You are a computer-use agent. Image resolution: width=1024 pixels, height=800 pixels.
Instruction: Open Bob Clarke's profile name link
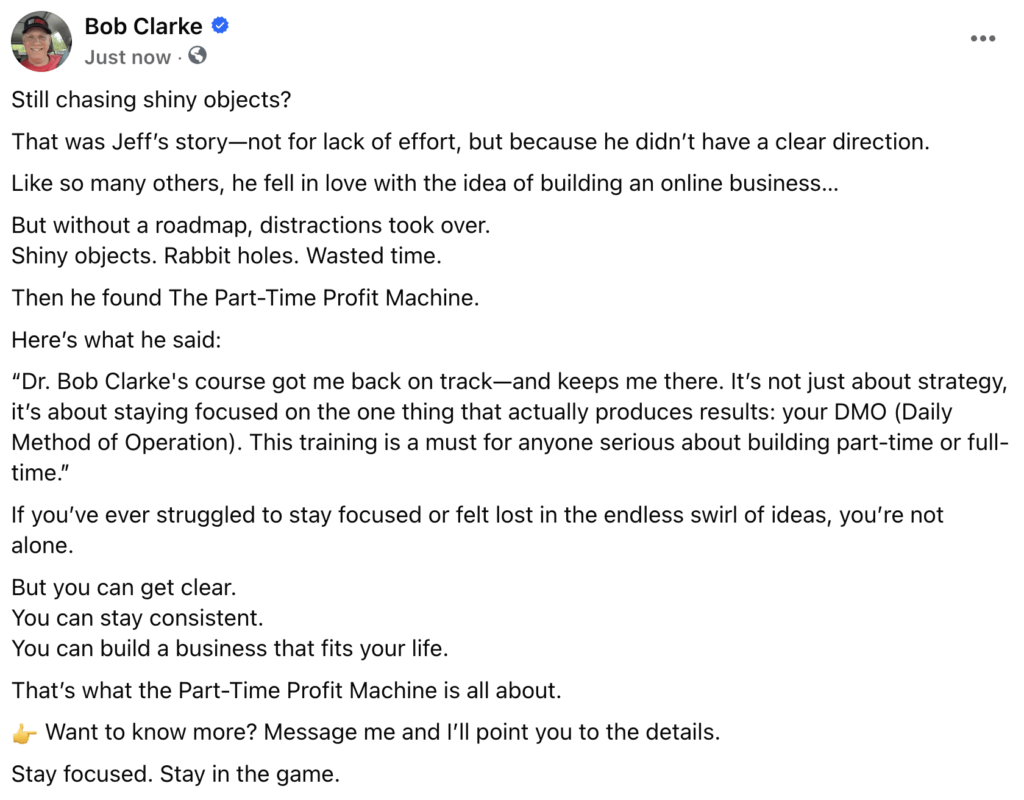click(x=144, y=26)
